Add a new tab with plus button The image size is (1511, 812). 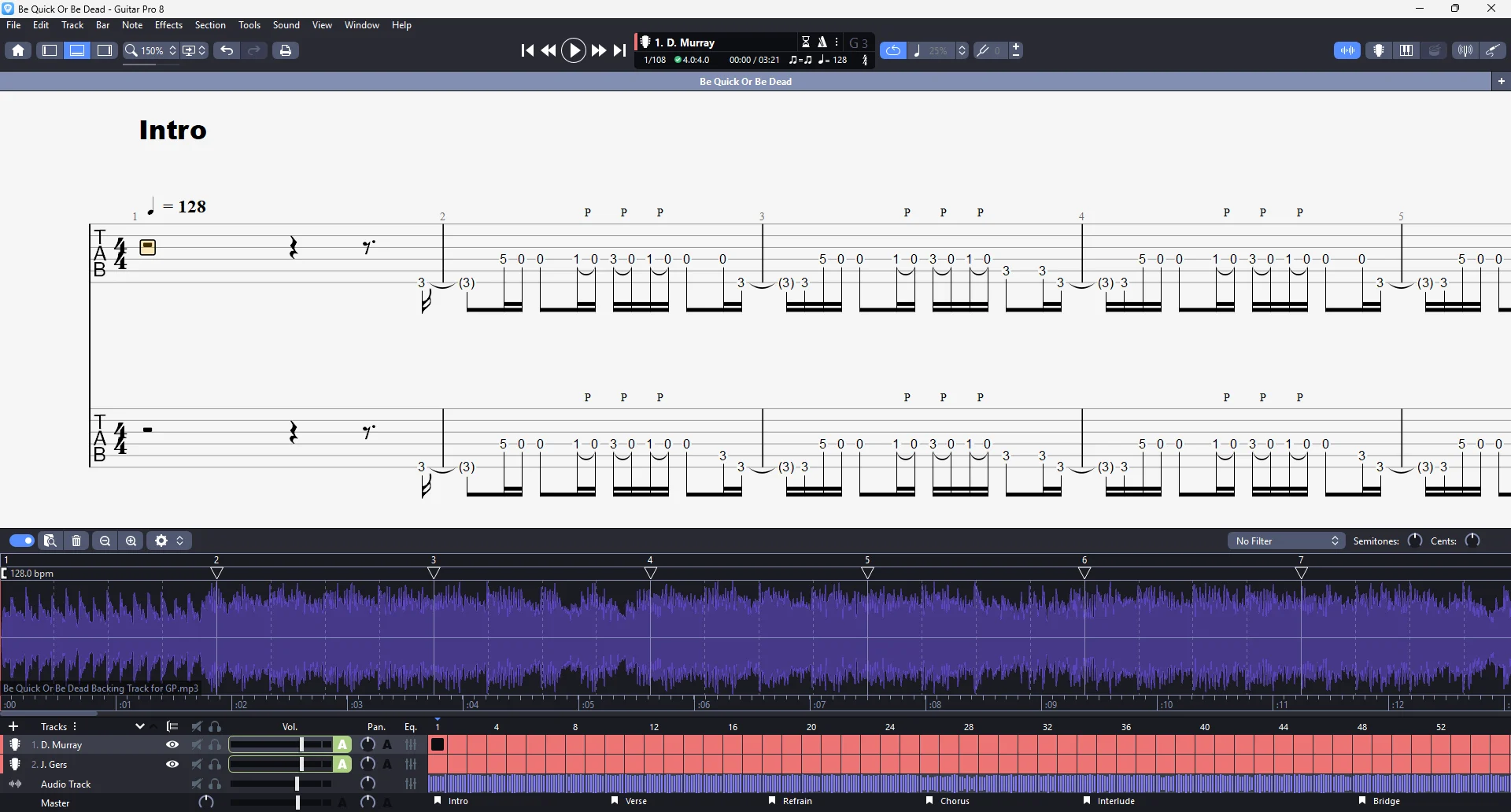1502,81
